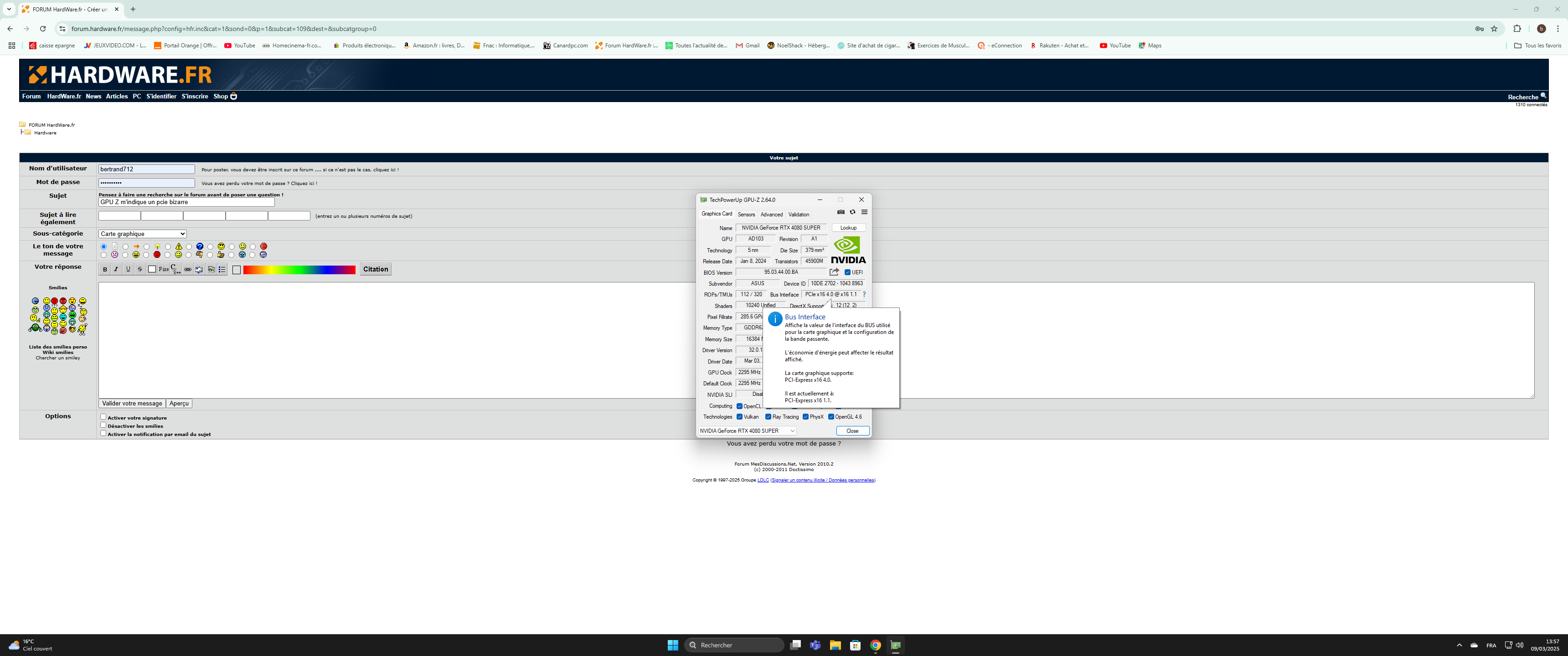
Task: Click the bold formatting button
Action: [x=105, y=270]
